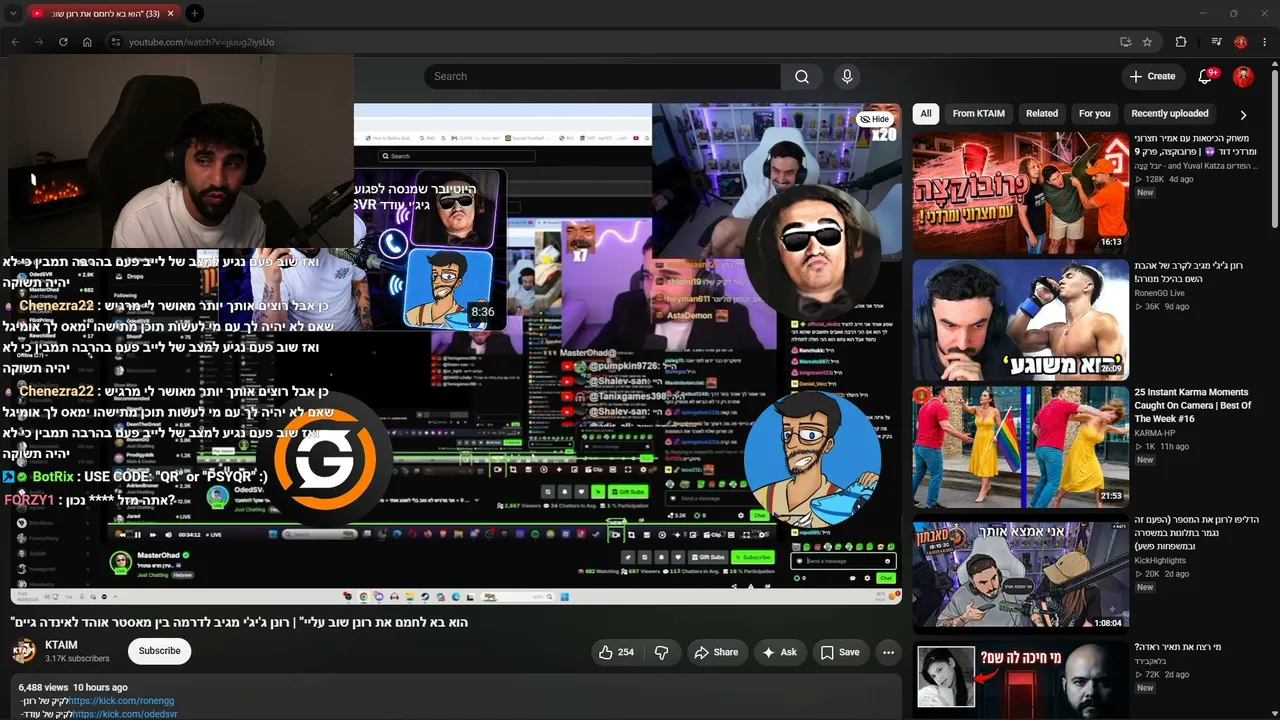1280x720 pixels.
Task: Open the browser home page
Action: click(x=87, y=42)
